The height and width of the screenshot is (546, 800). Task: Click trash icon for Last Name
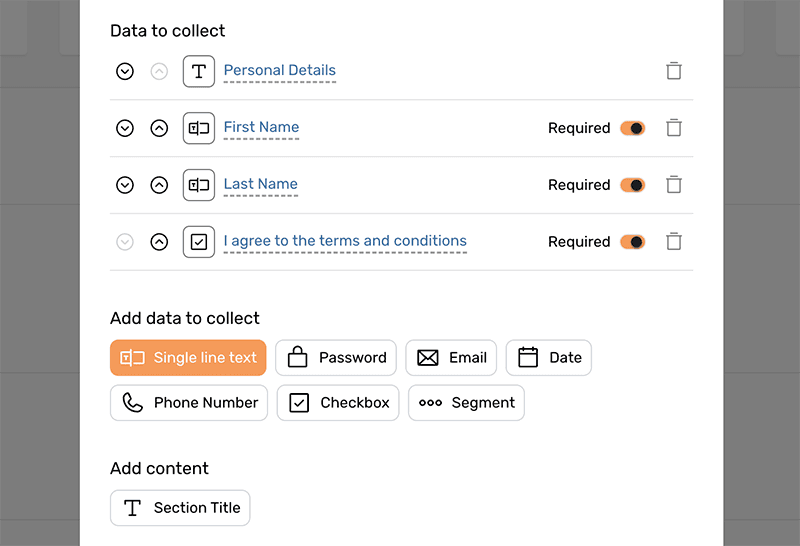coord(674,185)
